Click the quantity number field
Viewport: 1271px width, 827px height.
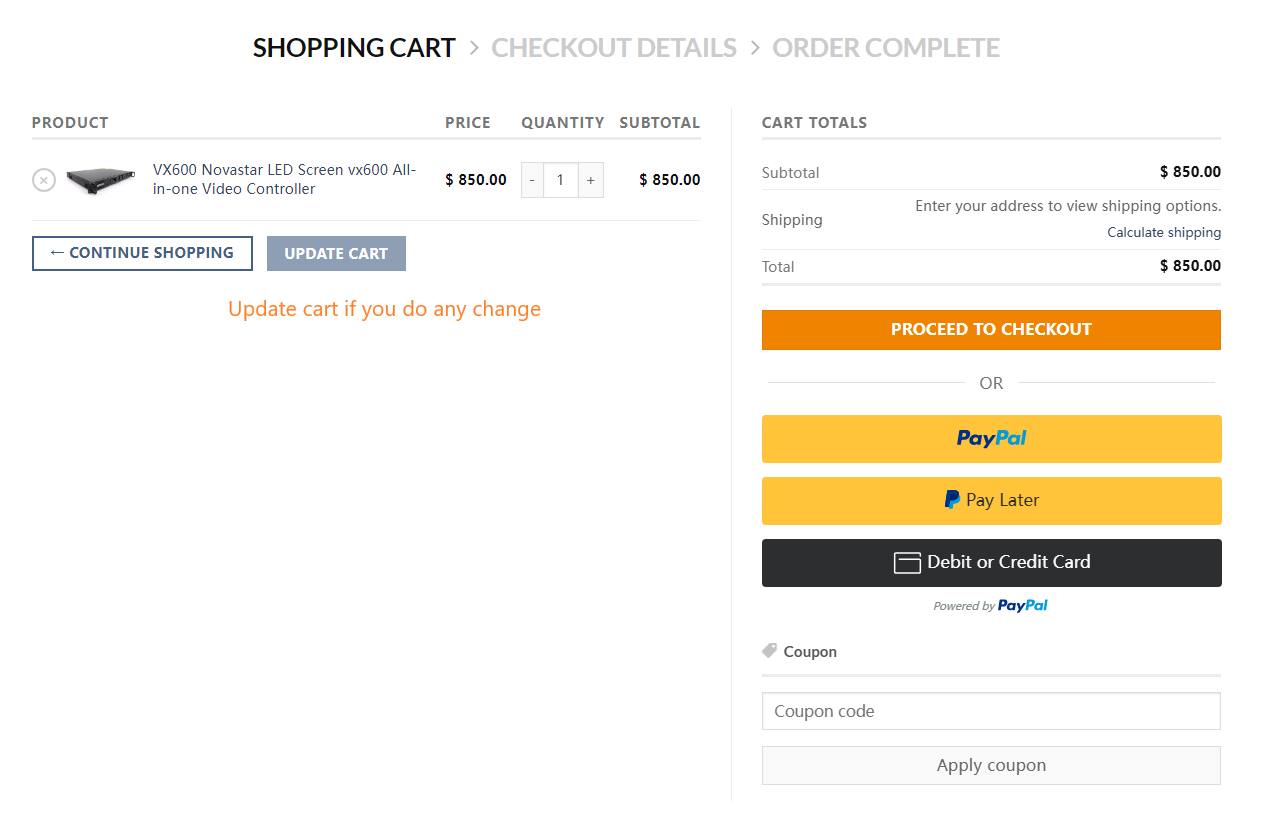tap(561, 180)
